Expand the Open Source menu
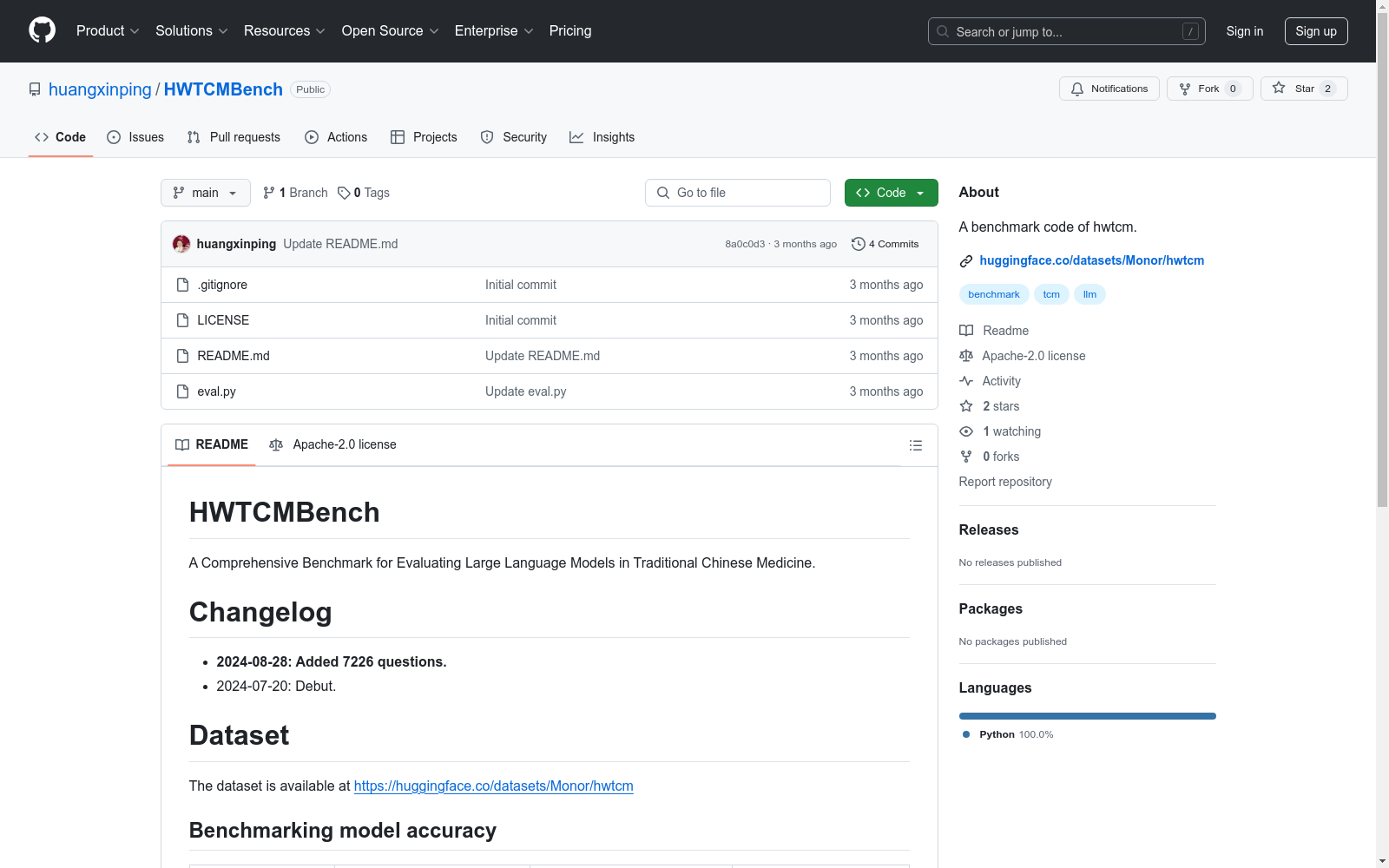 coord(391,31)
